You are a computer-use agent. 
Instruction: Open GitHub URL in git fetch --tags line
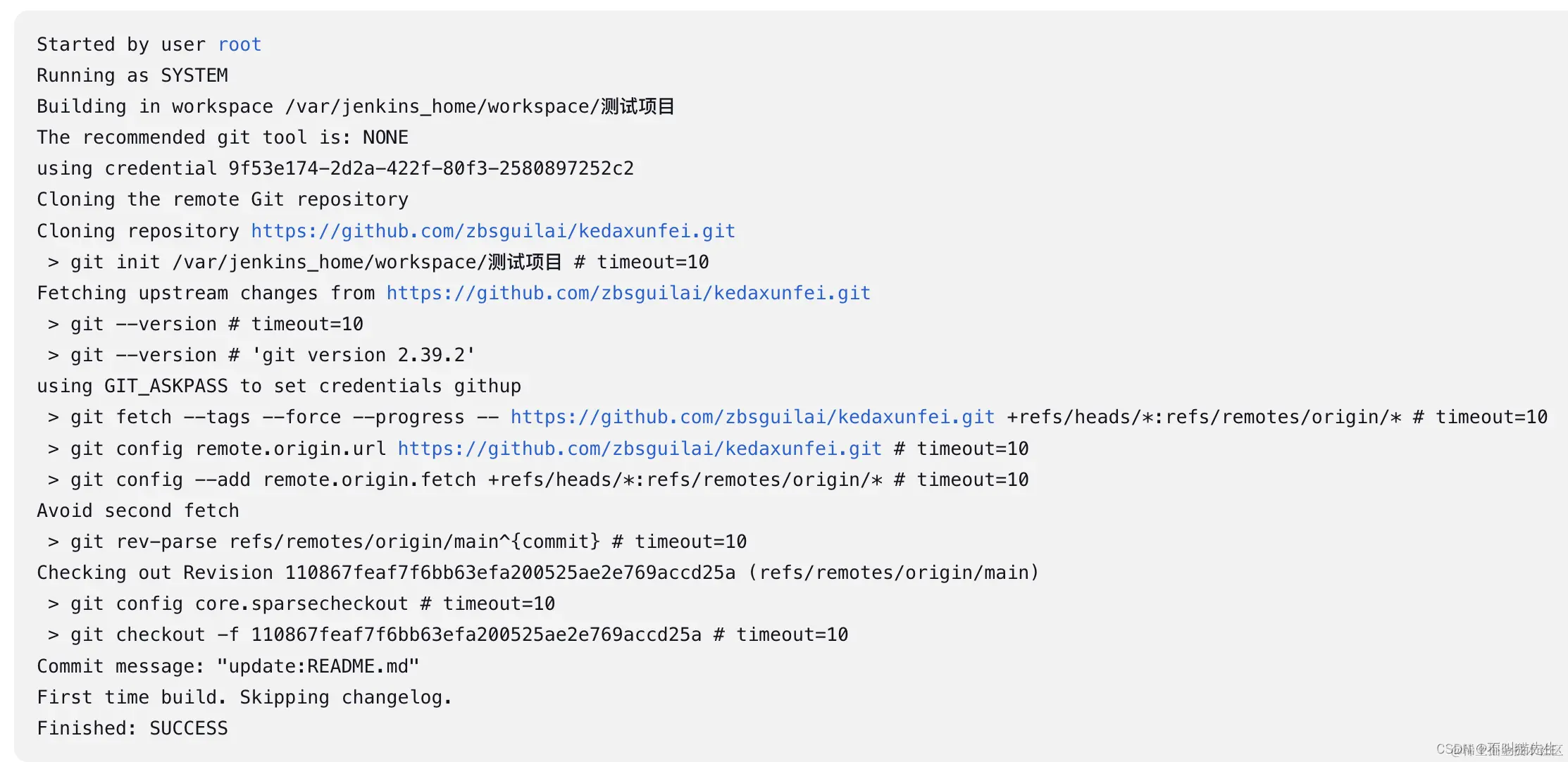(752, 417)
